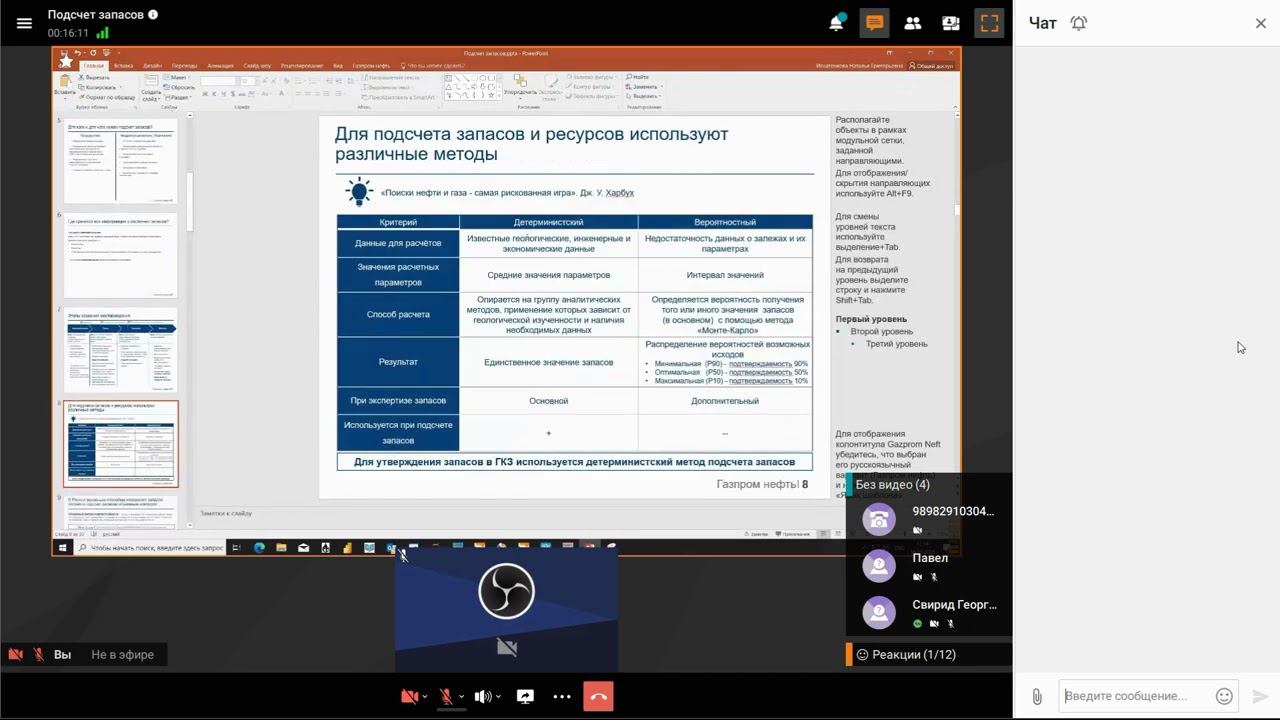Screen dimensions: 1280x720
Task: Select participant 98982910304 in the list
Action: (929, 519)
